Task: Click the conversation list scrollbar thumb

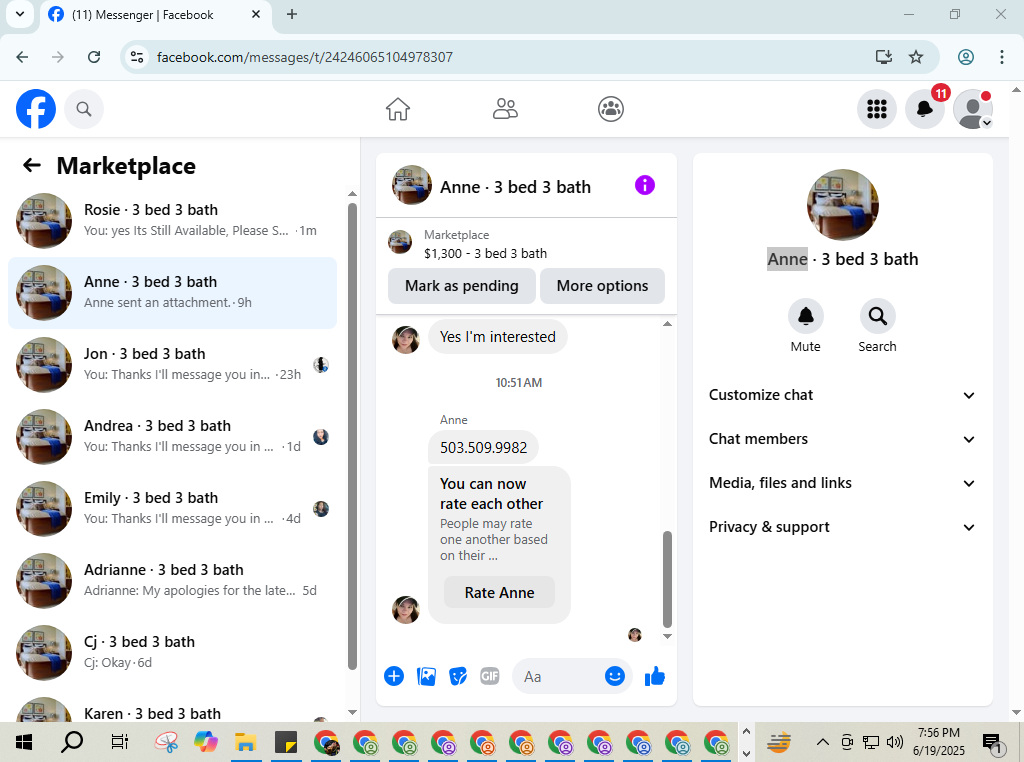Action: click(353, 436)
